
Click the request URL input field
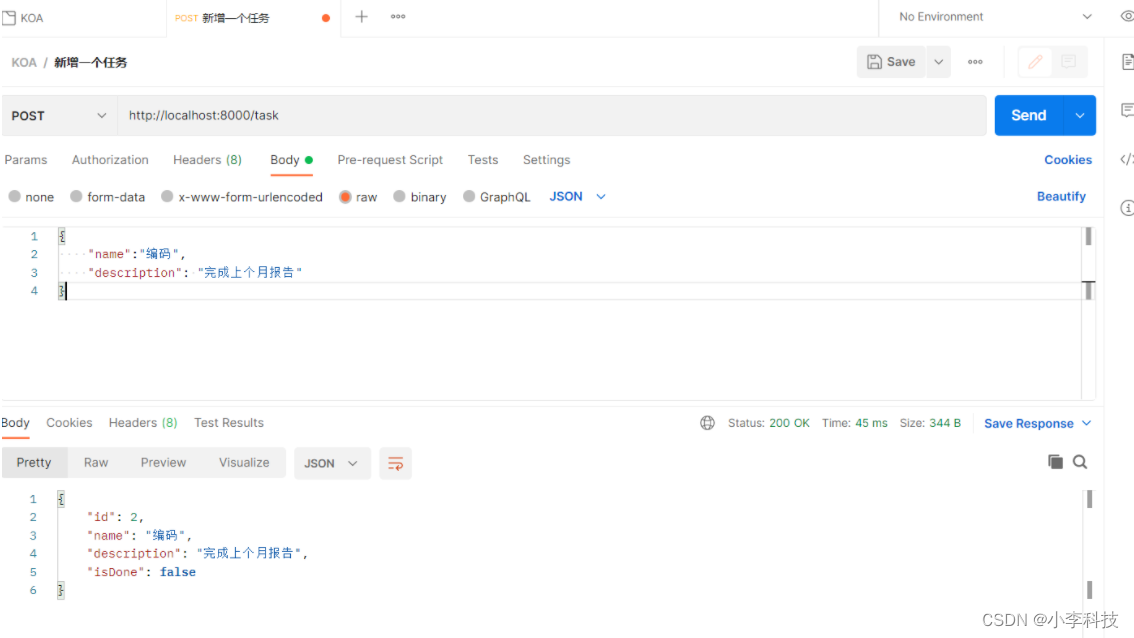pyautogui.click(x=550, y=116)
